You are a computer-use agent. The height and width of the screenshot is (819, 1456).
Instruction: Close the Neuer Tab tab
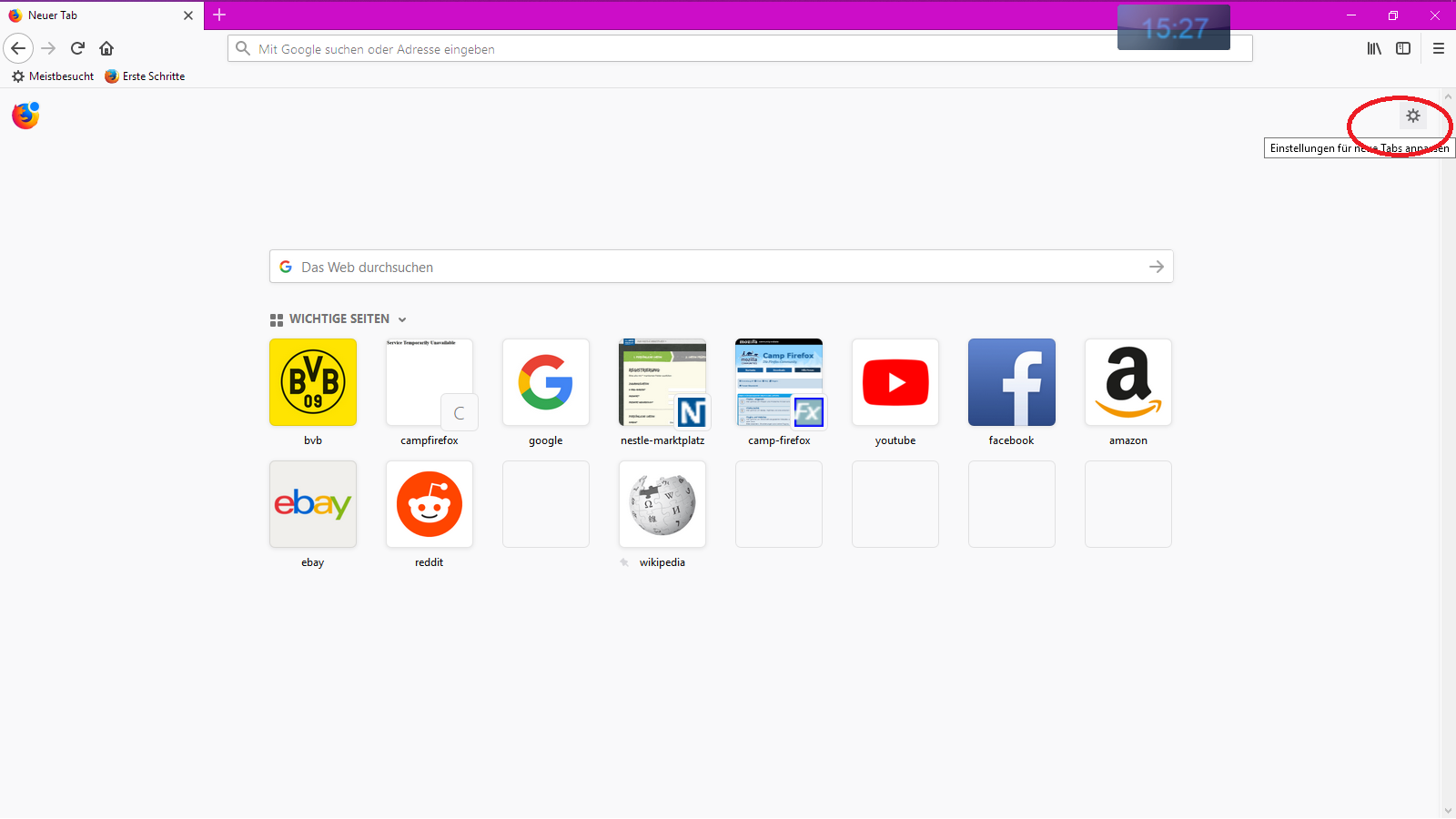(188, 15)
